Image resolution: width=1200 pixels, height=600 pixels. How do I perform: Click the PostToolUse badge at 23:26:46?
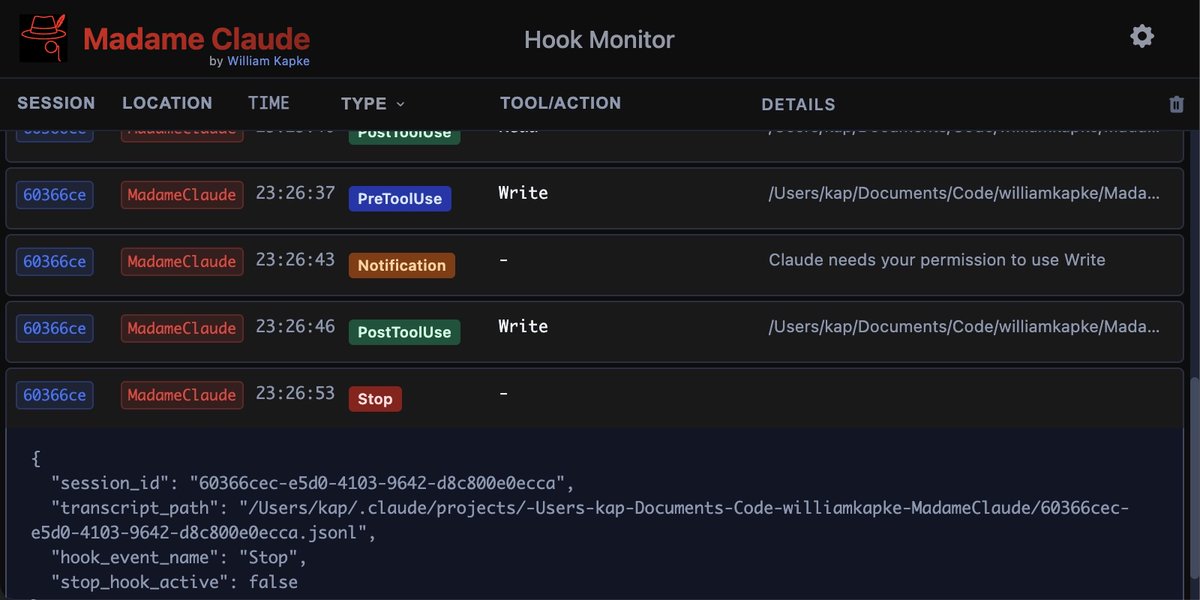404,332
